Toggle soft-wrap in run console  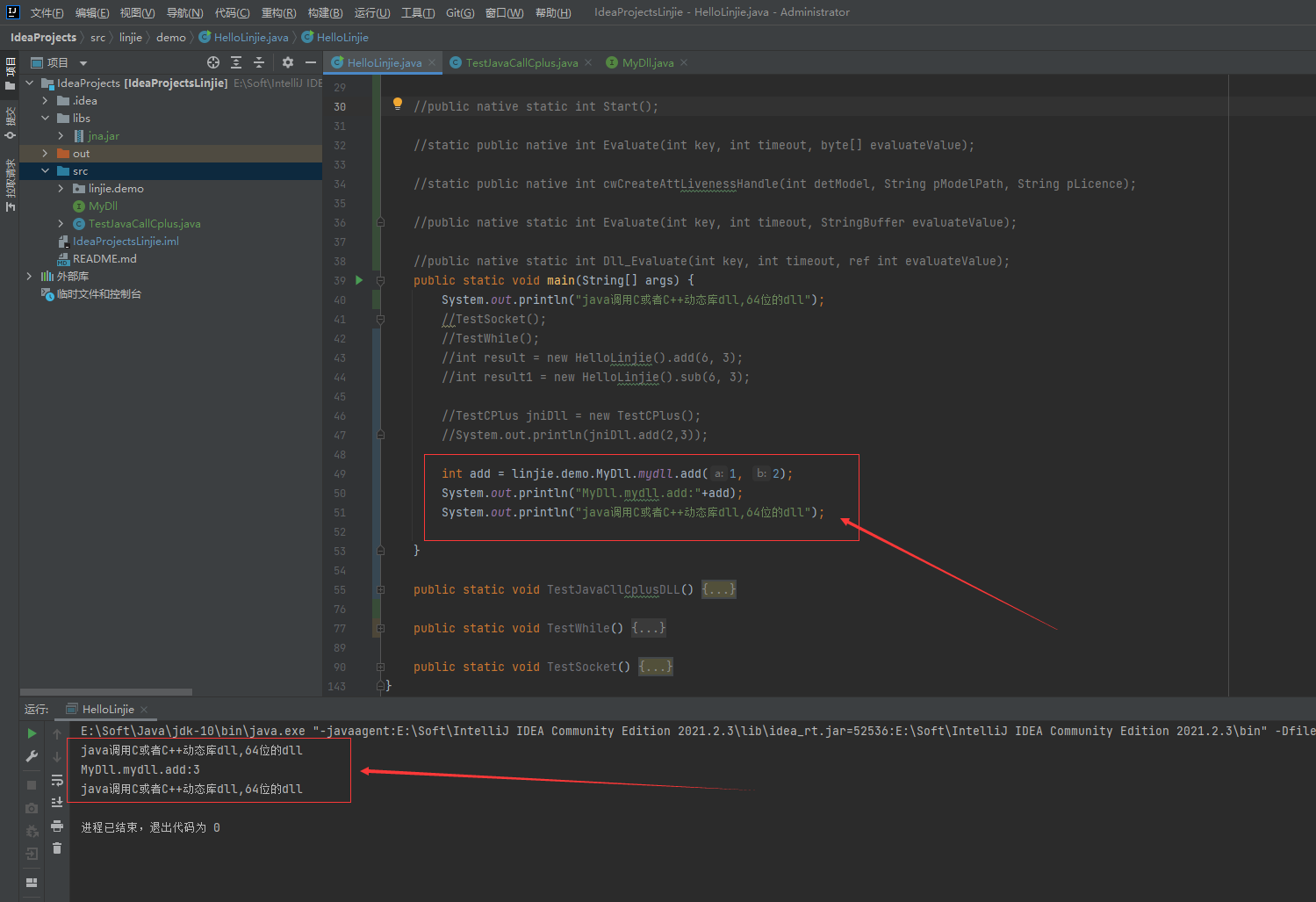pyautogui.click(x=57, y=780)
